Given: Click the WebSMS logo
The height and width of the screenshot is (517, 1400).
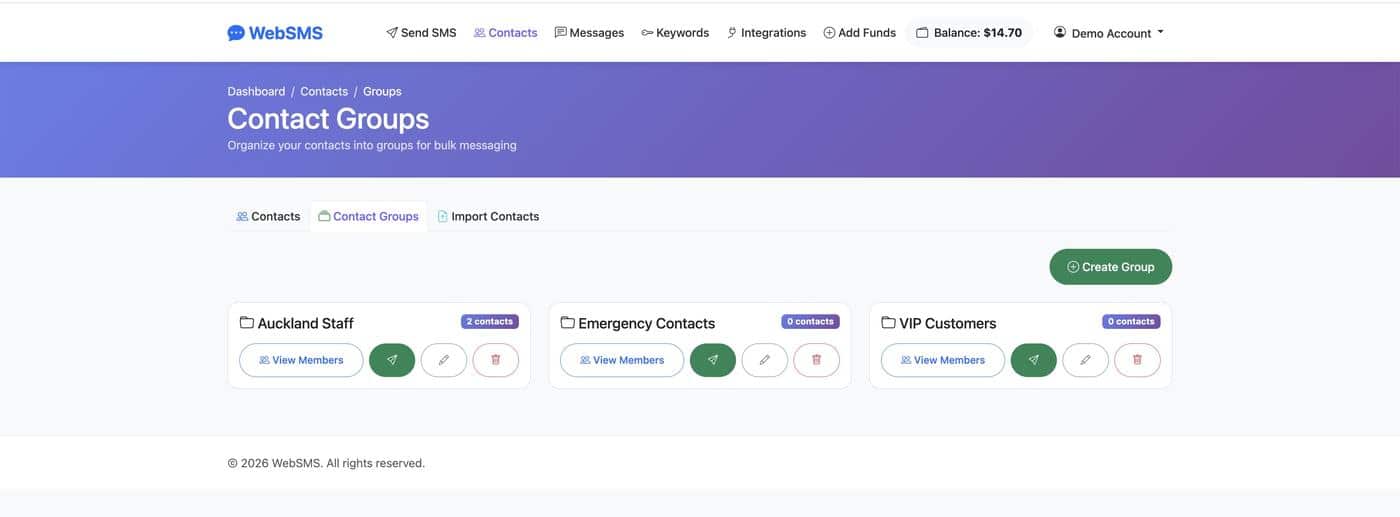Looking at the screenshot, I should [x=275, y=33].
